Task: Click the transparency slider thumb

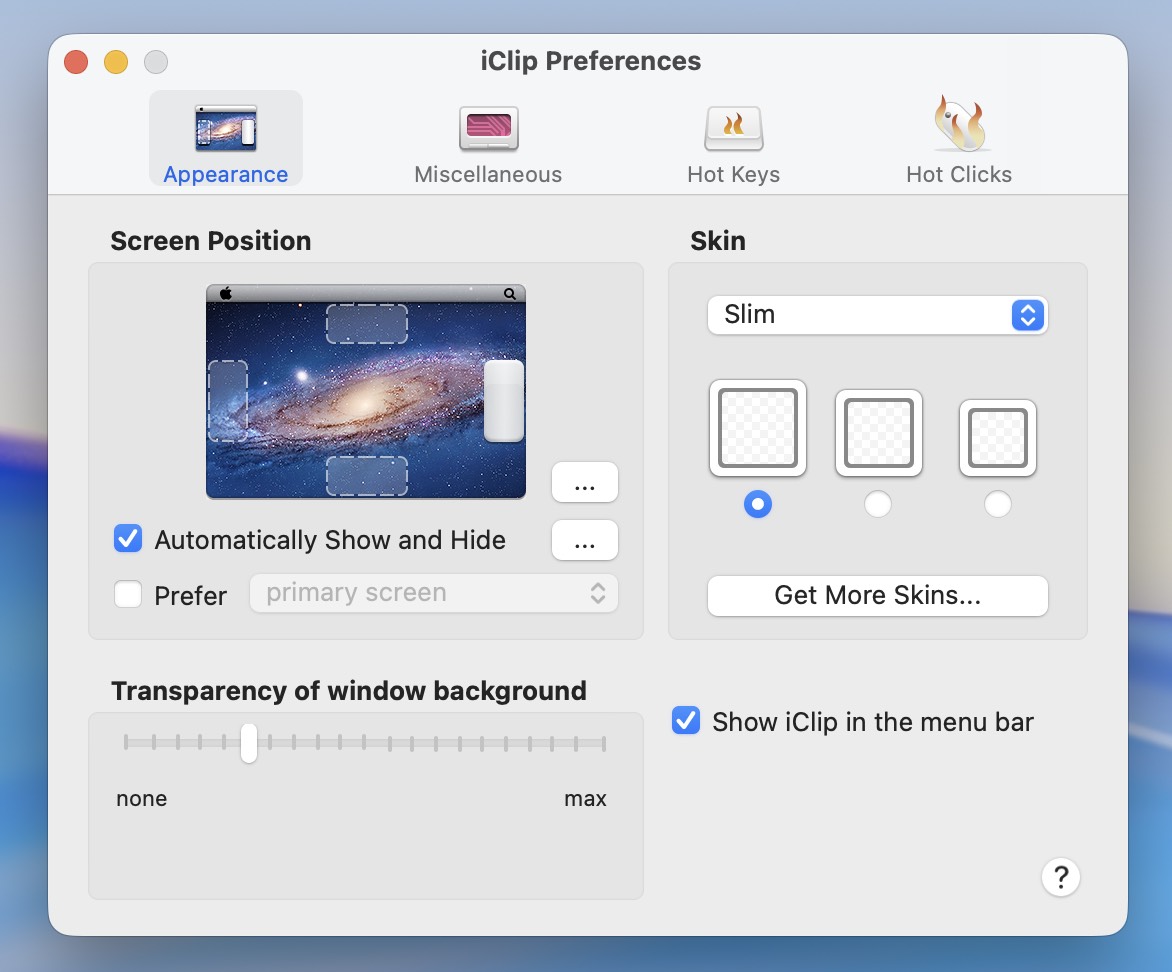Action: tap(249, 743)
